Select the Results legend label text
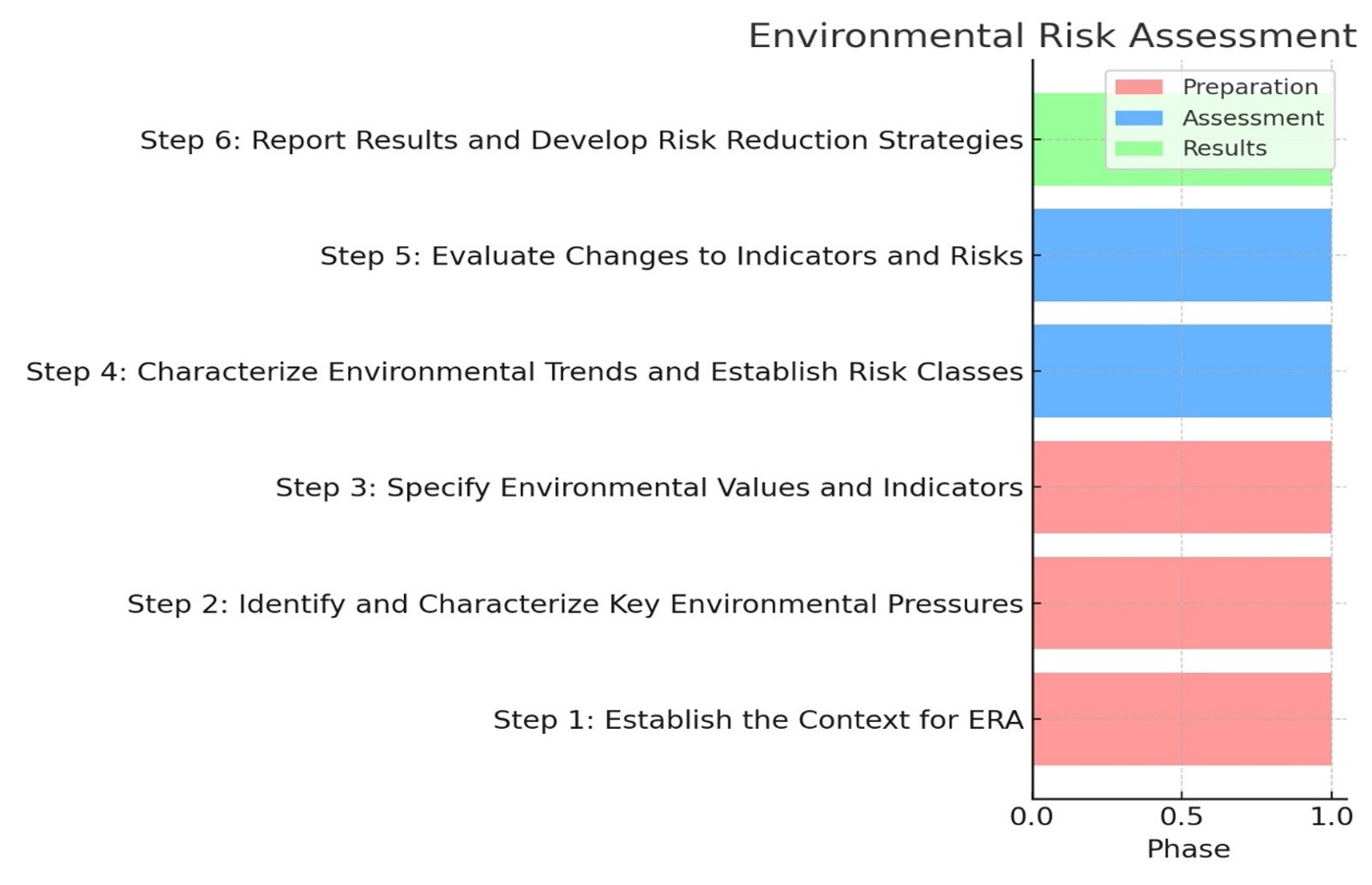 point(1224,148)
